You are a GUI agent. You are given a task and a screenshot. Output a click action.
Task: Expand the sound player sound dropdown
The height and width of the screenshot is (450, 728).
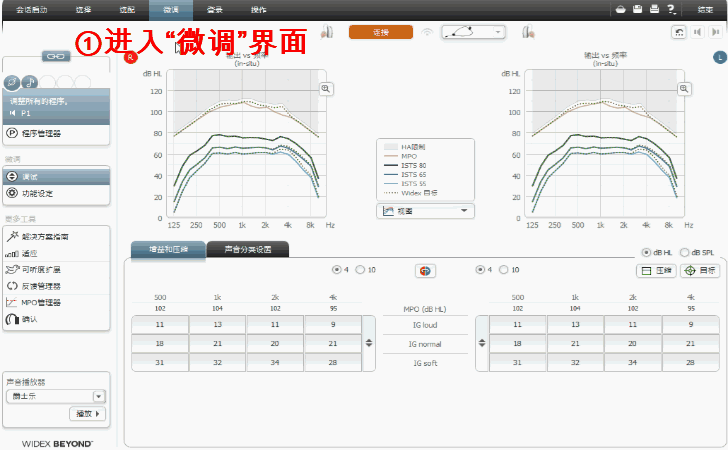click(99, 396)
